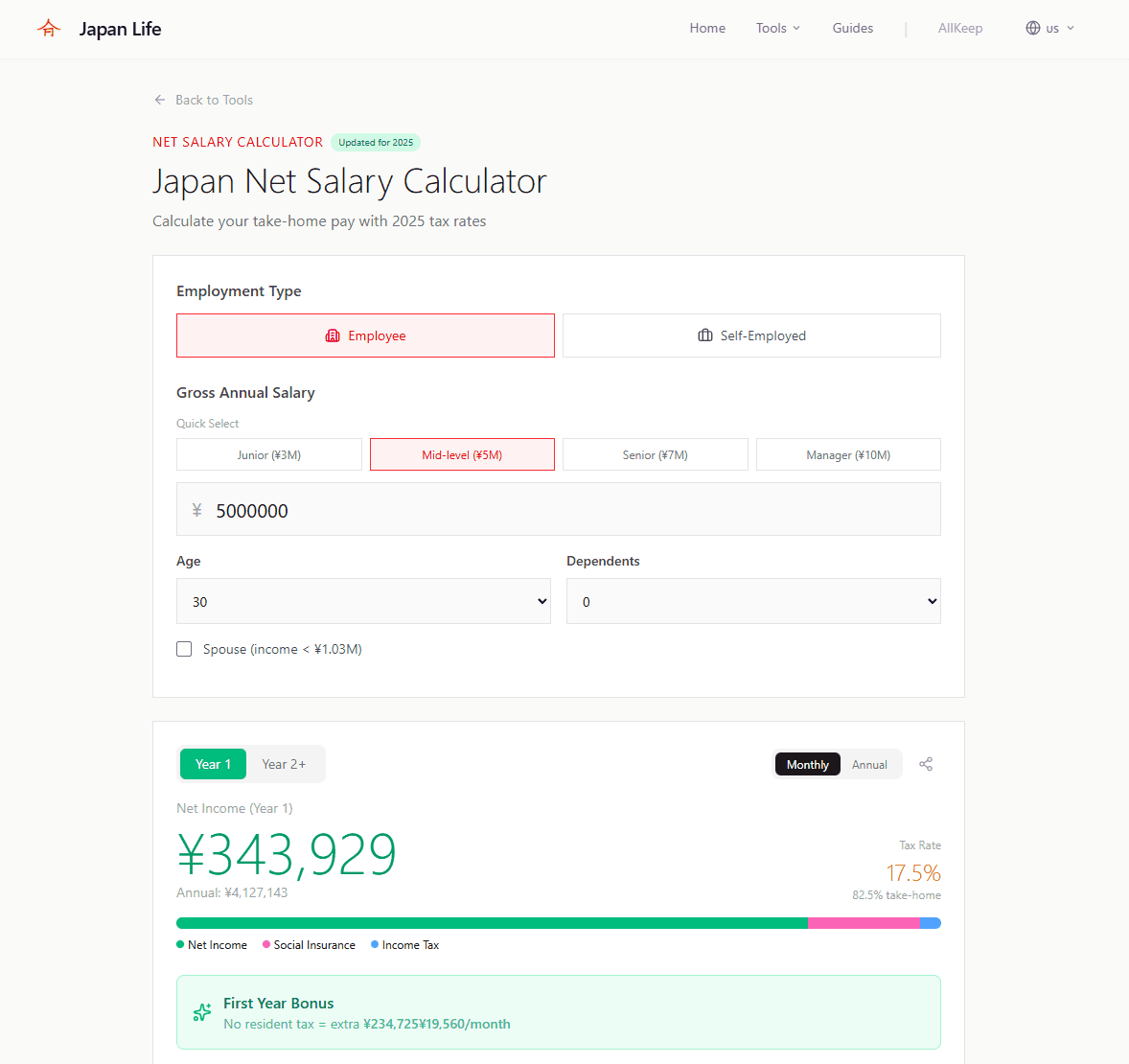Toggle to Year 2+ results
The height and width of the screenshot is (1064, 1129).
[x=284, y=764]
